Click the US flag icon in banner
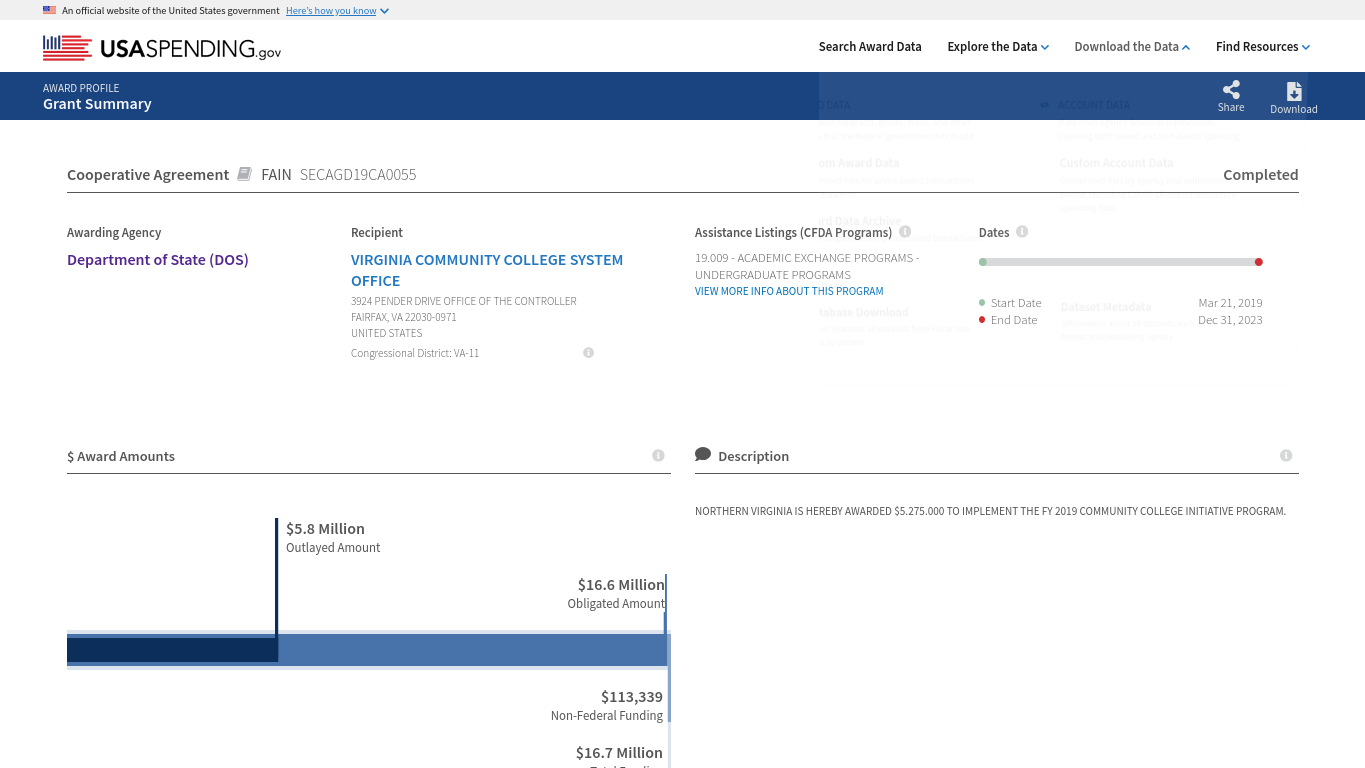The height and width of the screenshot is (768, 1365). pos(49,10)
